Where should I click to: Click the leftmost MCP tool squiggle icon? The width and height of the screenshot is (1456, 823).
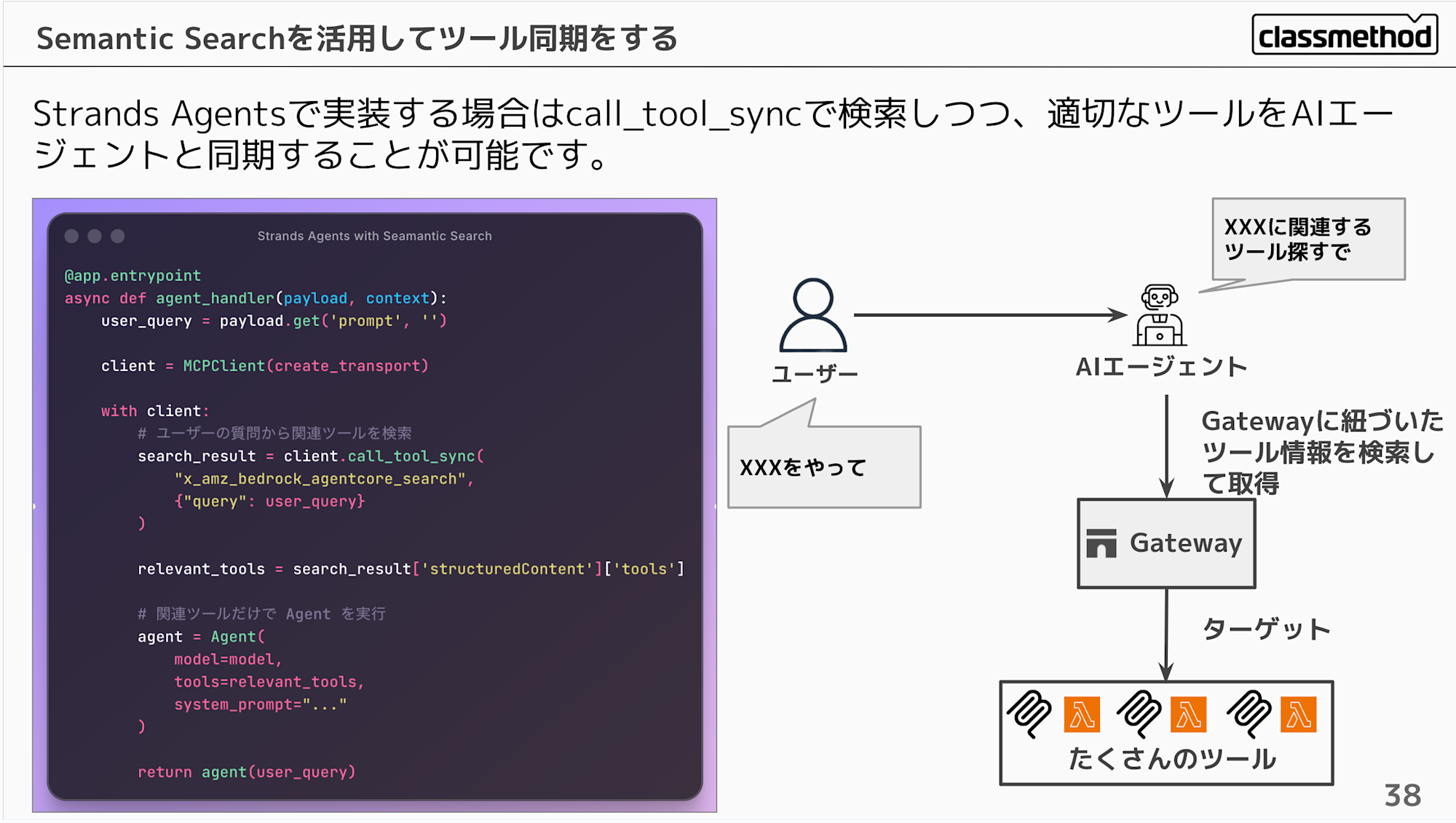pyautogui.click(x=1029, y=713)
